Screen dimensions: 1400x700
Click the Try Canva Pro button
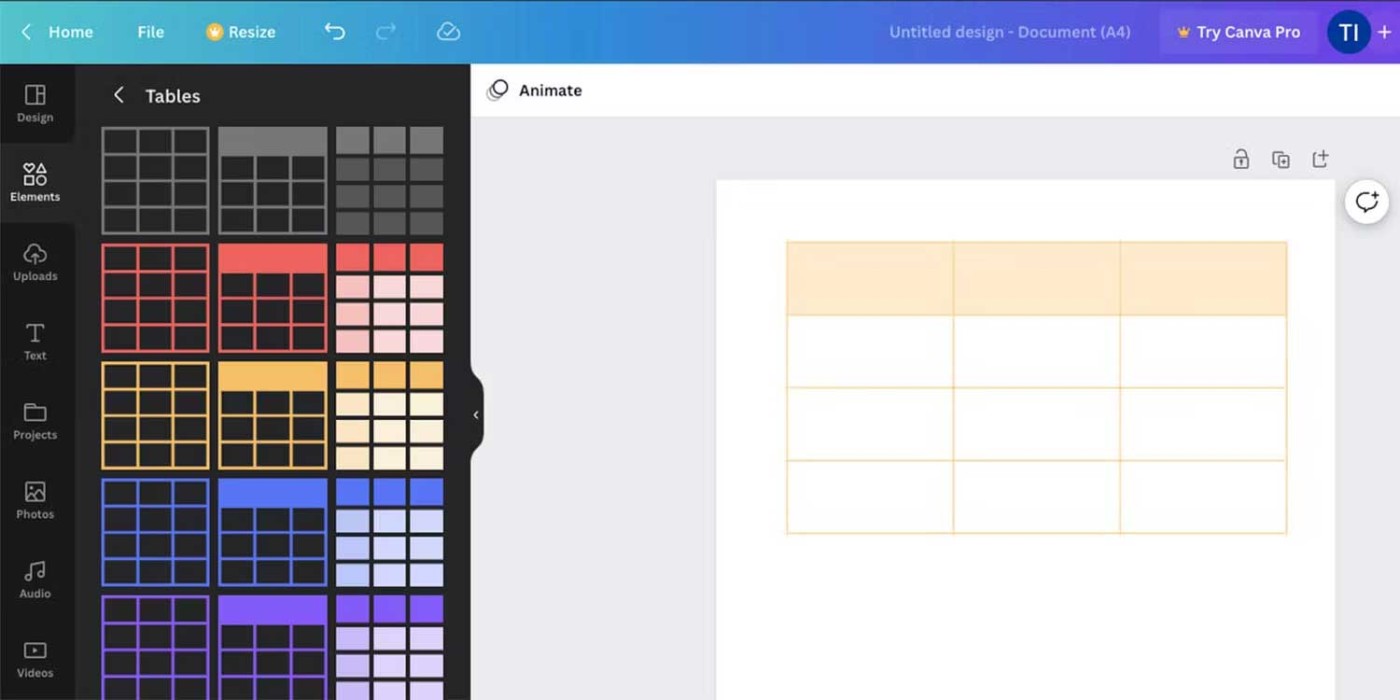pos(1238,32)
